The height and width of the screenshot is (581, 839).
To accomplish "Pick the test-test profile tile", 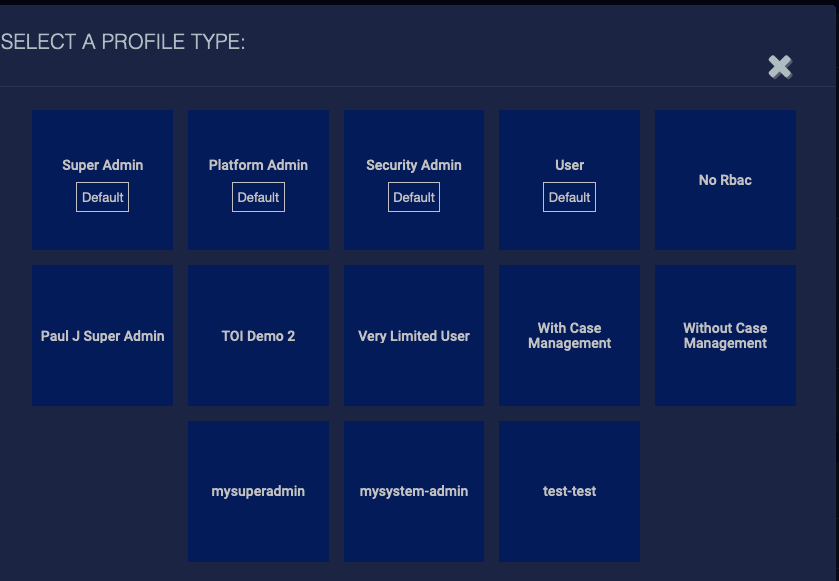I will click(569, 491).
